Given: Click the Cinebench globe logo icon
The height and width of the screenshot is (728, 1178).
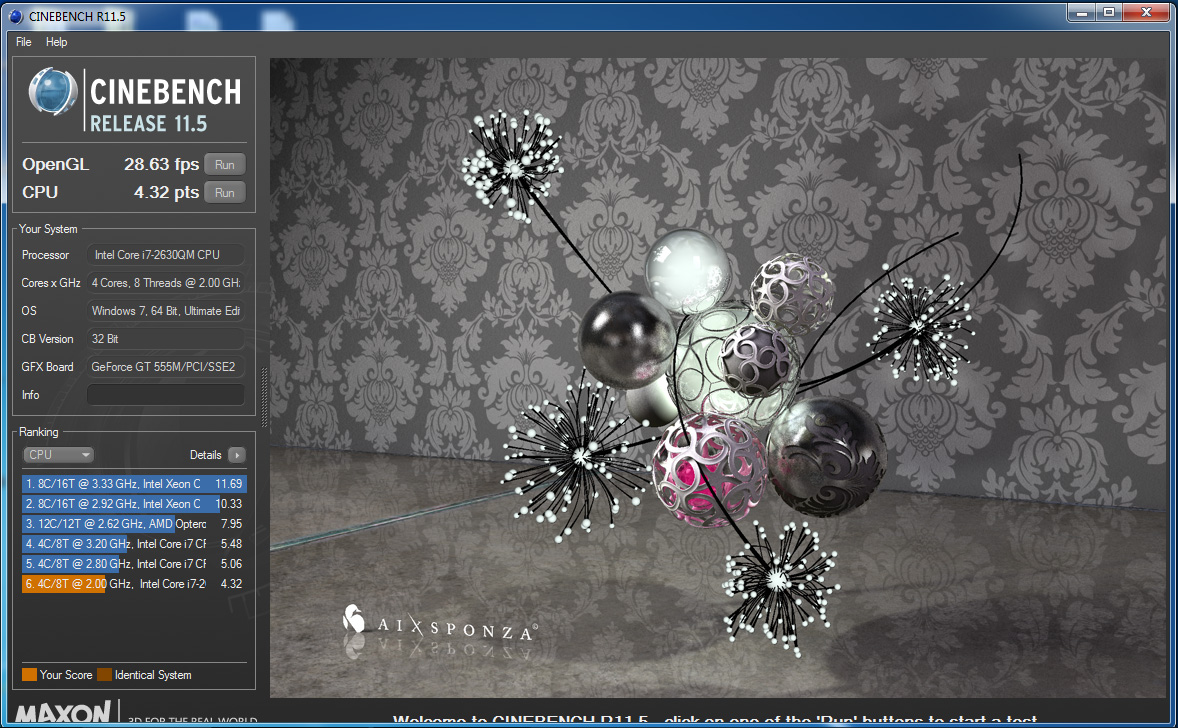Looking at the screenshot, I should point(53,92).
